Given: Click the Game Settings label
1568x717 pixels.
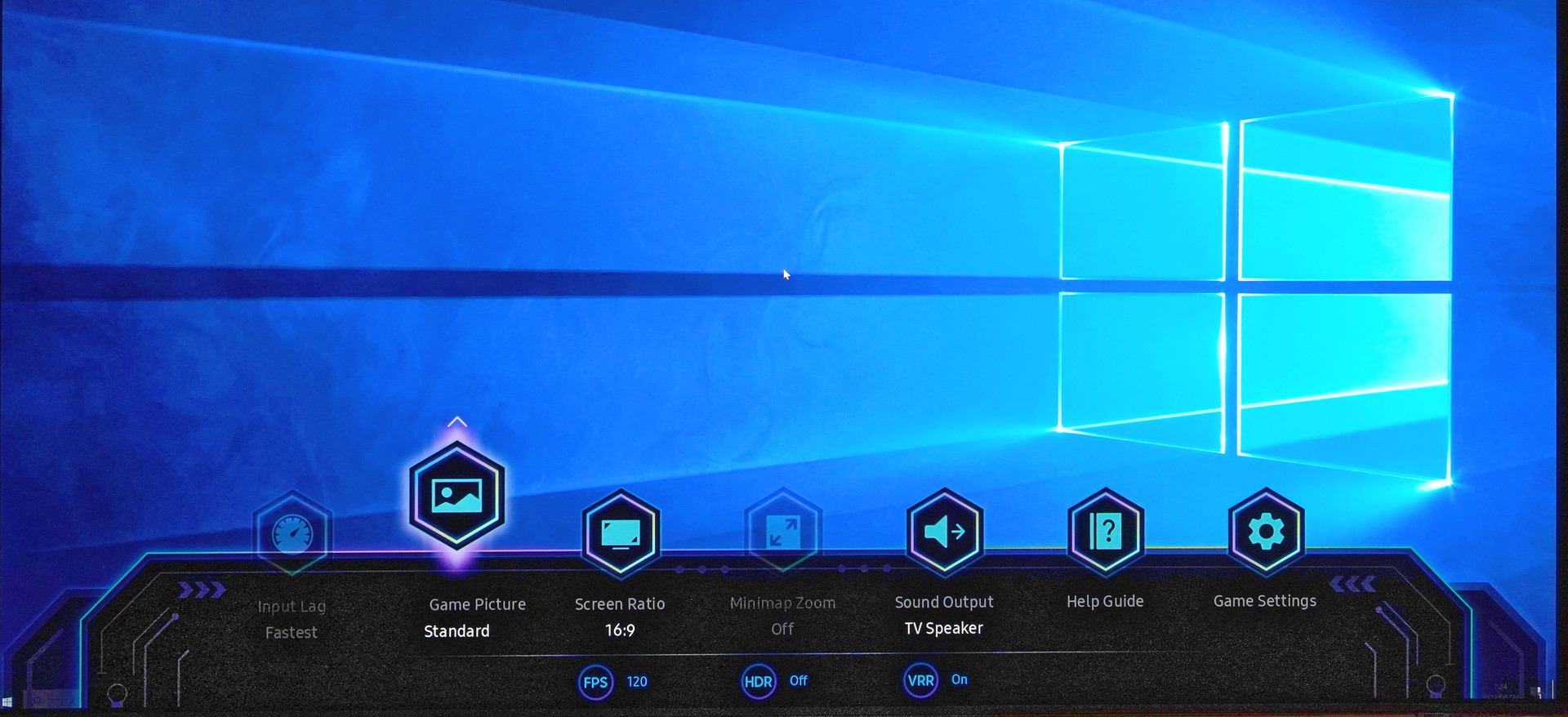Looking at the screenshot, I should (1265, 601).
